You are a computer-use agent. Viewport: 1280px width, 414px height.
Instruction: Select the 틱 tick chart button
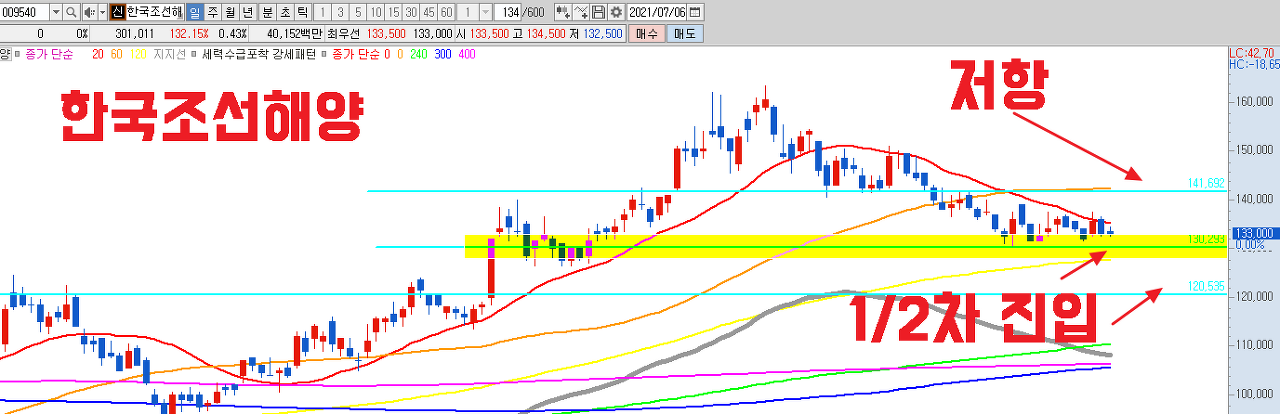(x=303, y=12)
